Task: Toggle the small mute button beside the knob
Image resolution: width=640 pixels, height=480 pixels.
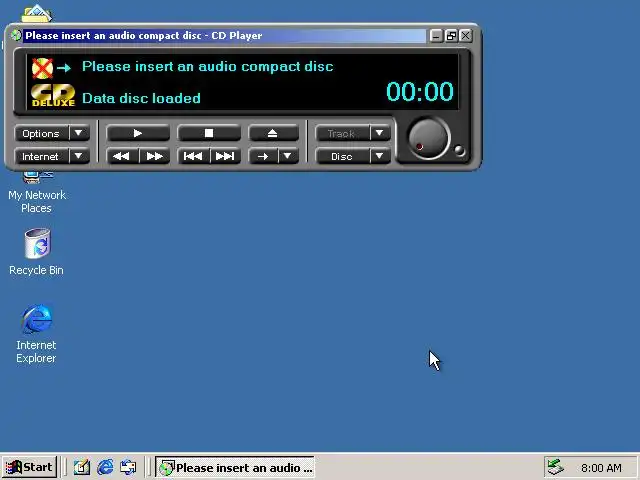Action: (x=459, y=150)
